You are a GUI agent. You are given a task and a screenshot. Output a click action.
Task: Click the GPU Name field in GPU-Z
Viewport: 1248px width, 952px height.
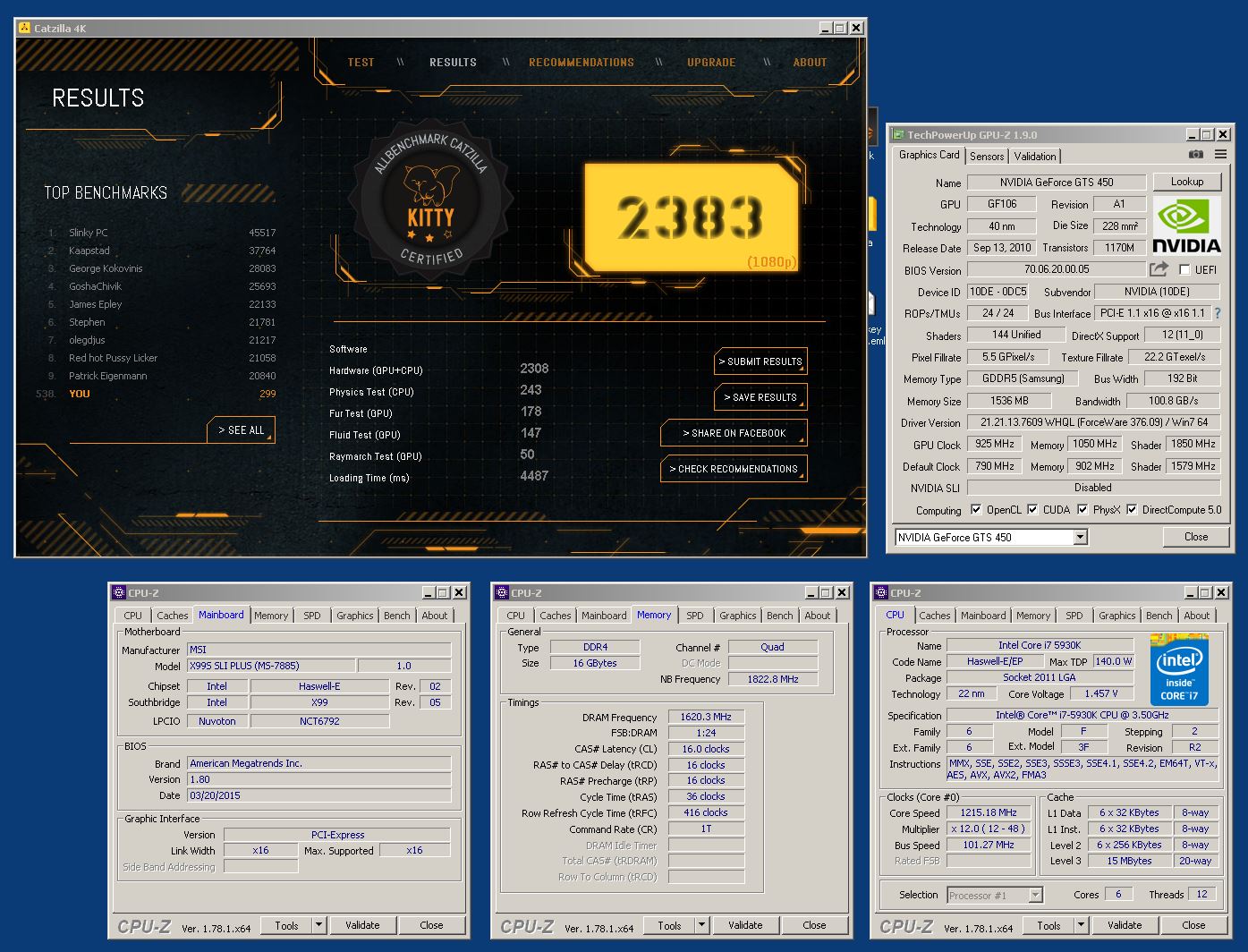coord(1057,183)
